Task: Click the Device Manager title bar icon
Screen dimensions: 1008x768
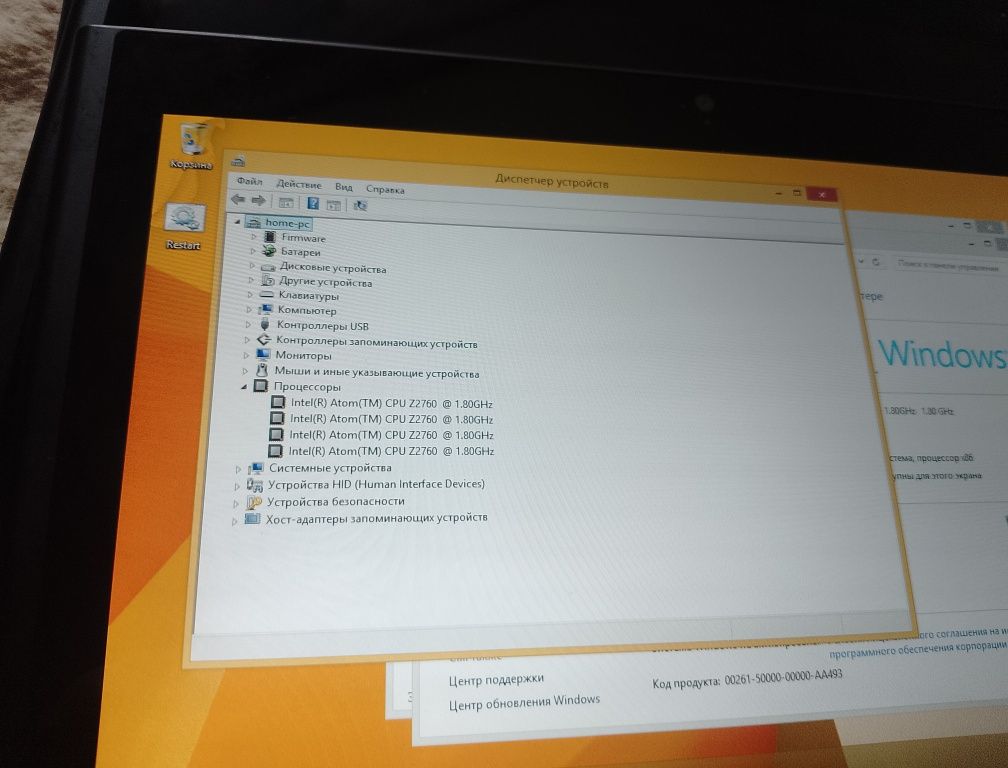Action: click(238, 161)
